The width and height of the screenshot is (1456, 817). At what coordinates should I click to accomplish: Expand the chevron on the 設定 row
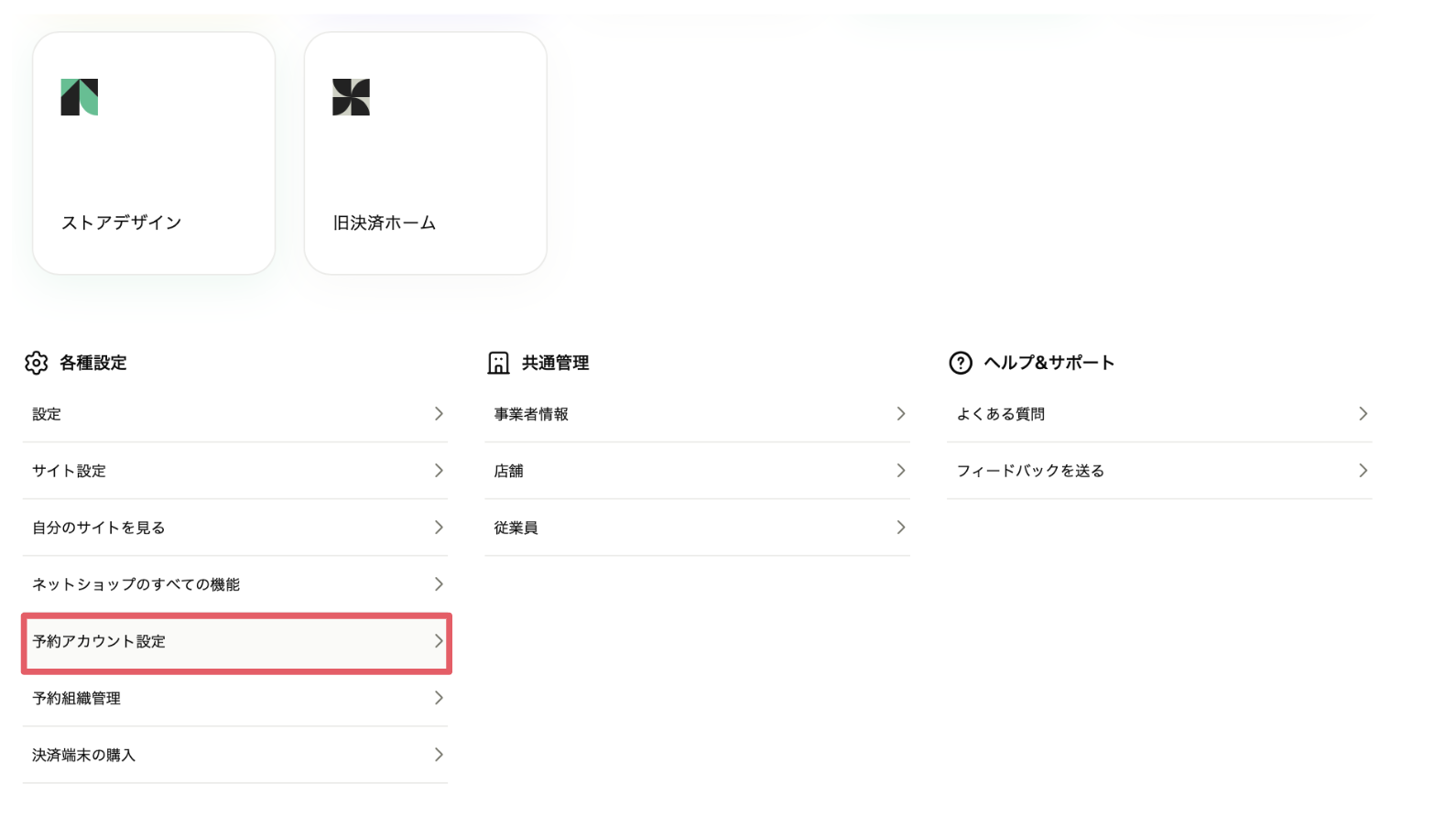point(439,414)
